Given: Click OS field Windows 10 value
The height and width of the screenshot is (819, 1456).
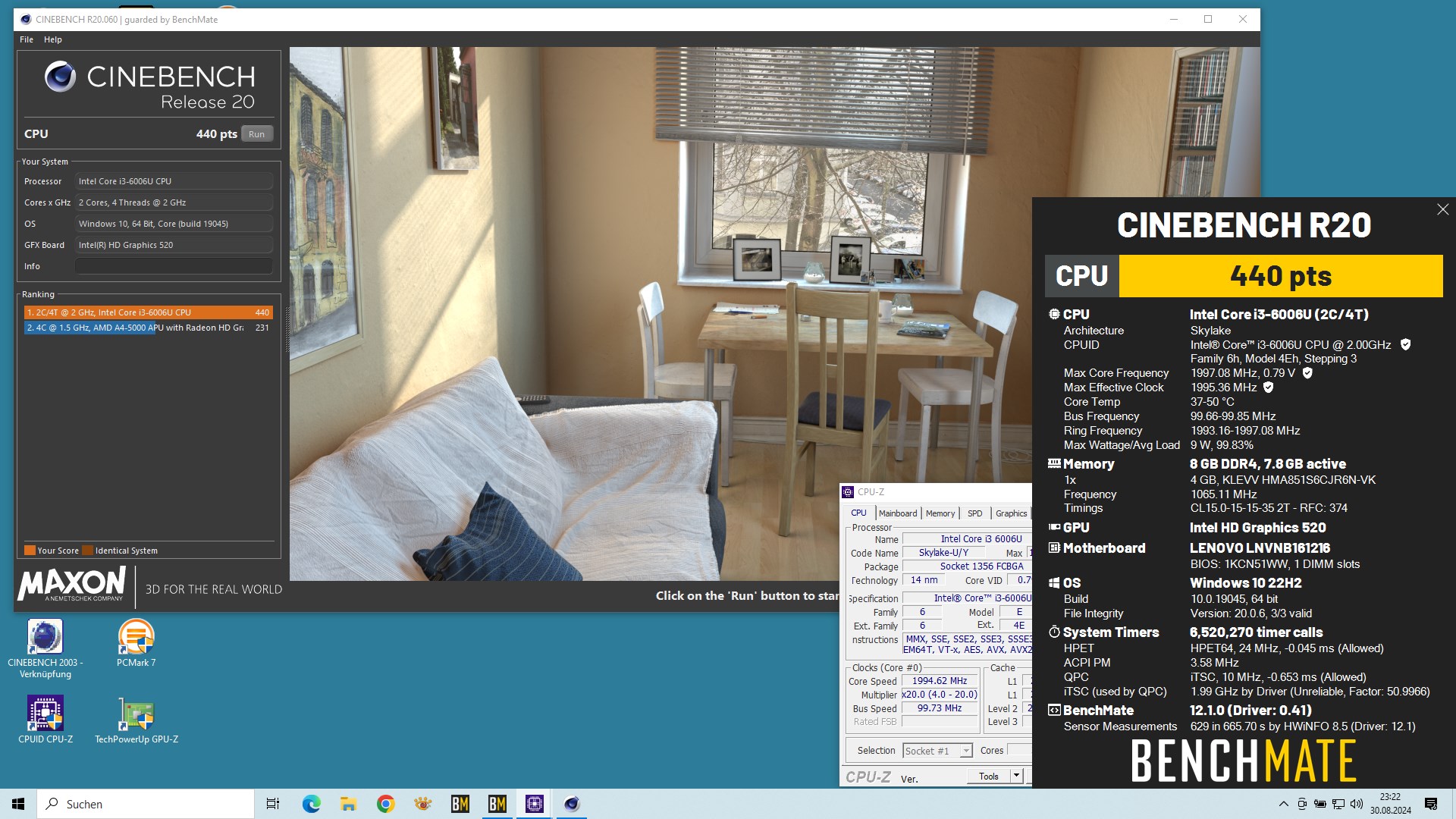Looking at the screenshot, I should (x=174, y=224).
